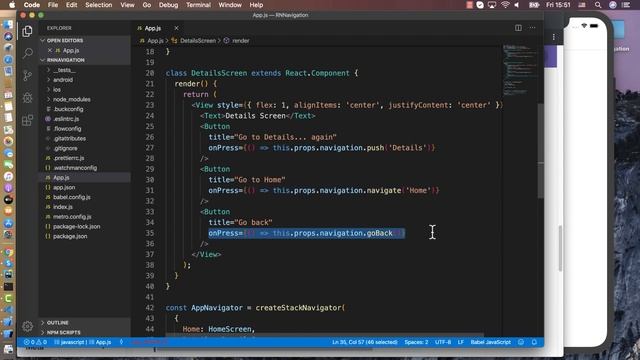Open .gitignore in the explorer
This screenshot has width=640, height=360.
65,149
